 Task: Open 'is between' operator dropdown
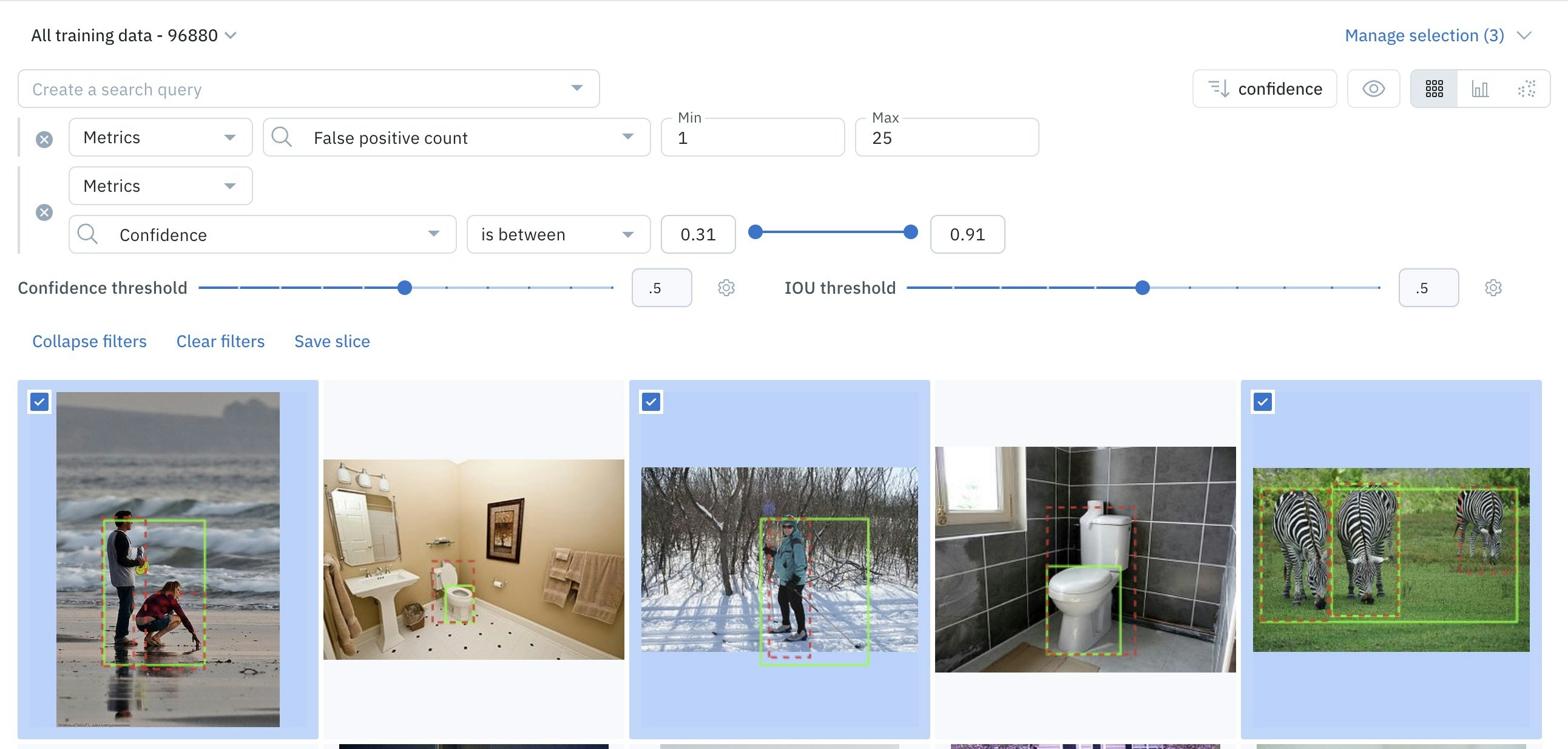(x=558, y=234)
